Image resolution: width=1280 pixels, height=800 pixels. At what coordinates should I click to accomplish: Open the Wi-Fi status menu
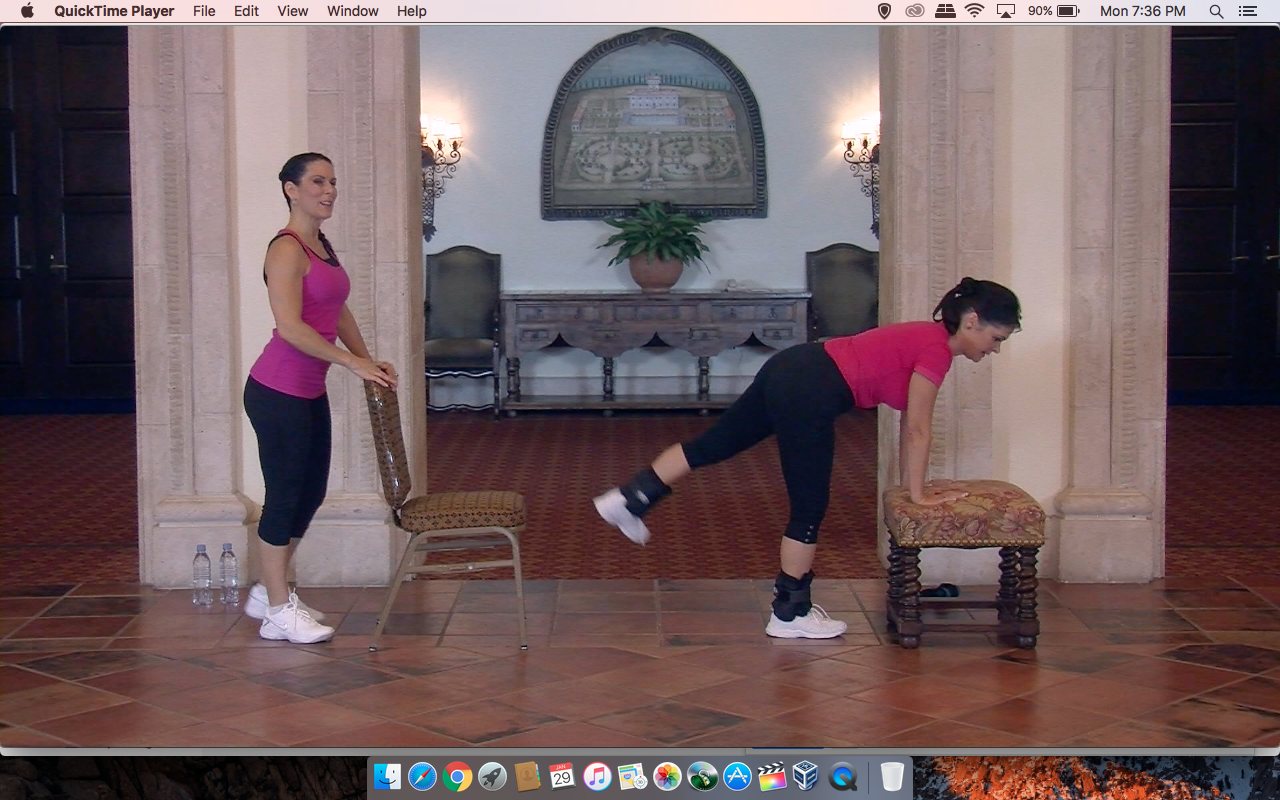(974, 11)
